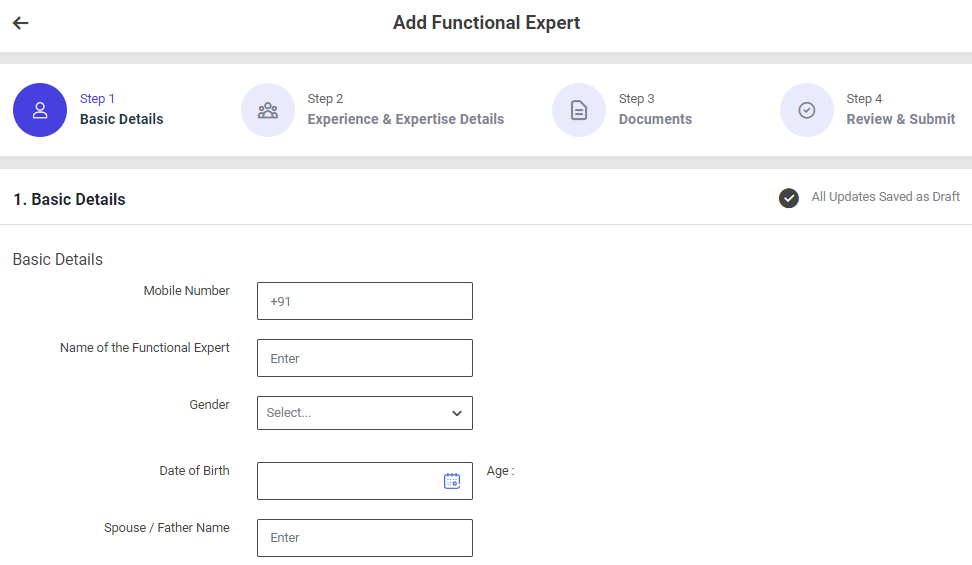The height and width of the screenshot is (565, 972).
Task: Click the Gender dropdown chevron arrow
Action: pyautogui.click(x=457, y=413)
